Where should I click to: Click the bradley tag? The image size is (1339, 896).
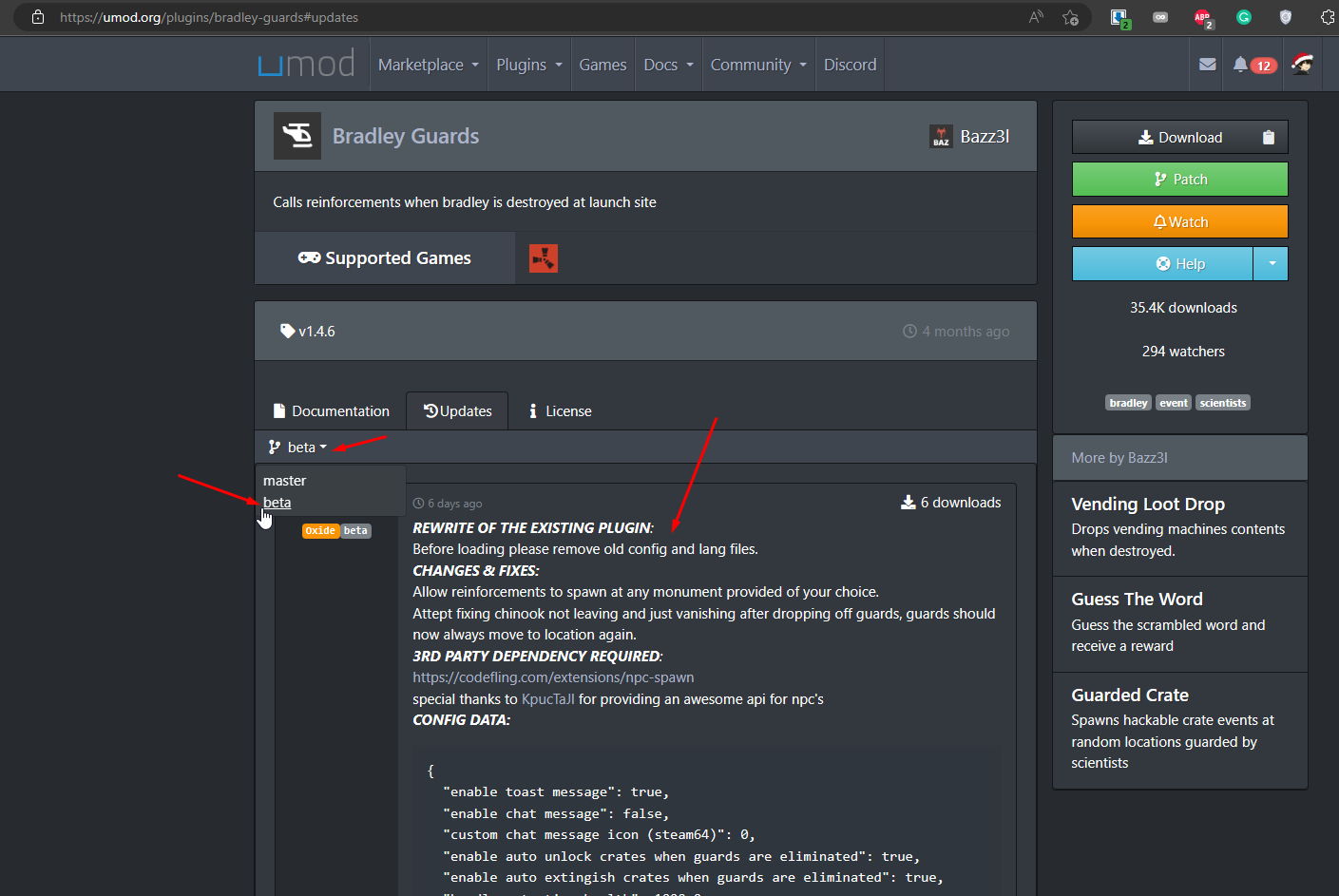(1128, 403)
